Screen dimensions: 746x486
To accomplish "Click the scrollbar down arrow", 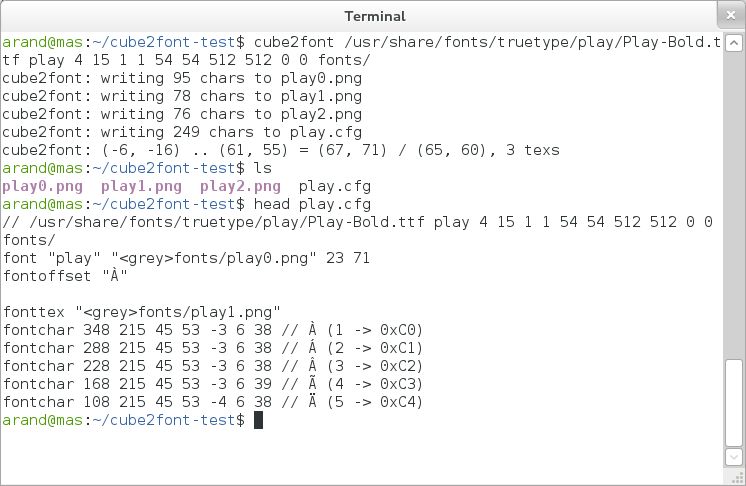I will click(734, 457).
